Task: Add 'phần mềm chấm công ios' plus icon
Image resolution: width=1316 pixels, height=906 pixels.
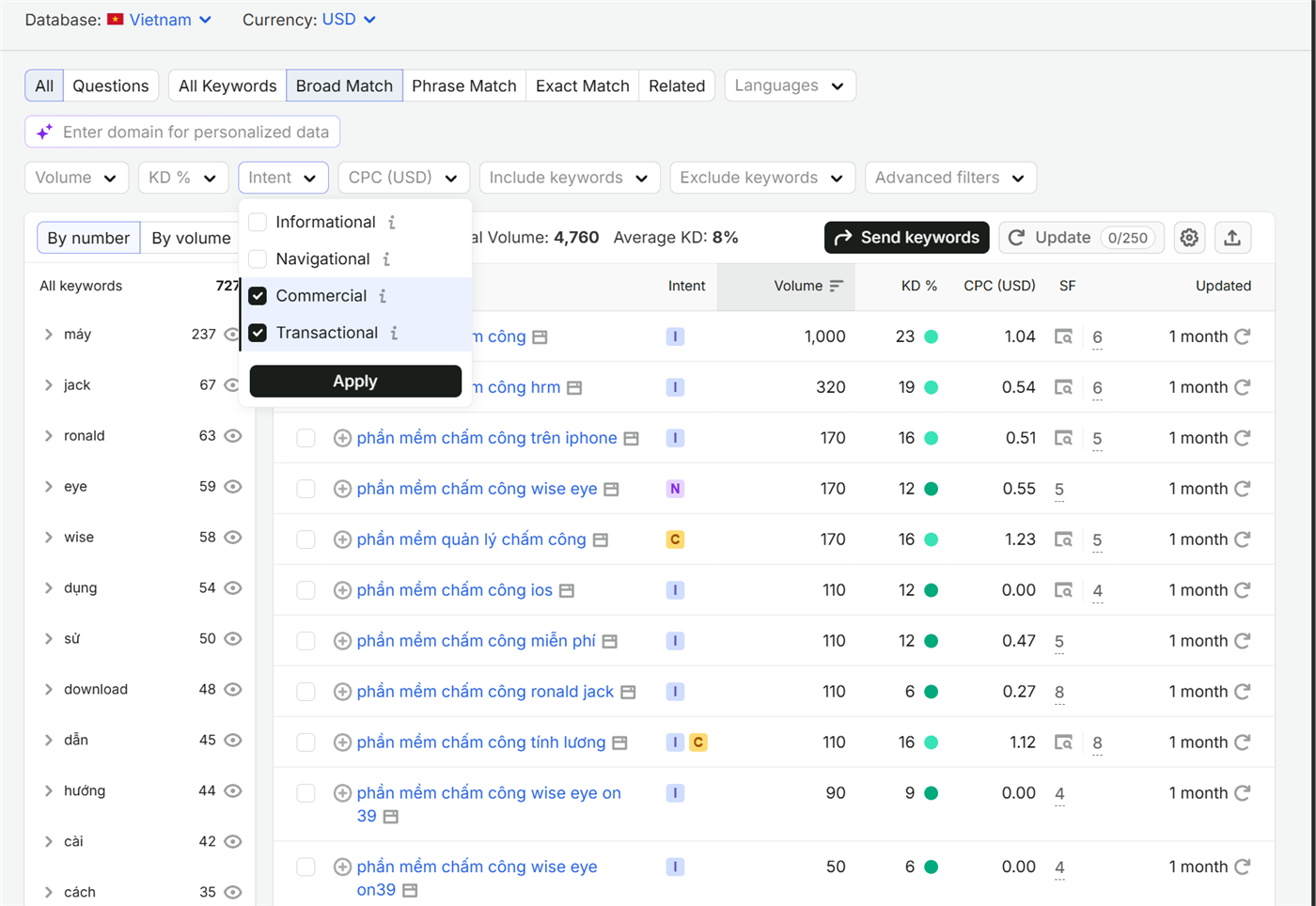Action: point(342,590)
